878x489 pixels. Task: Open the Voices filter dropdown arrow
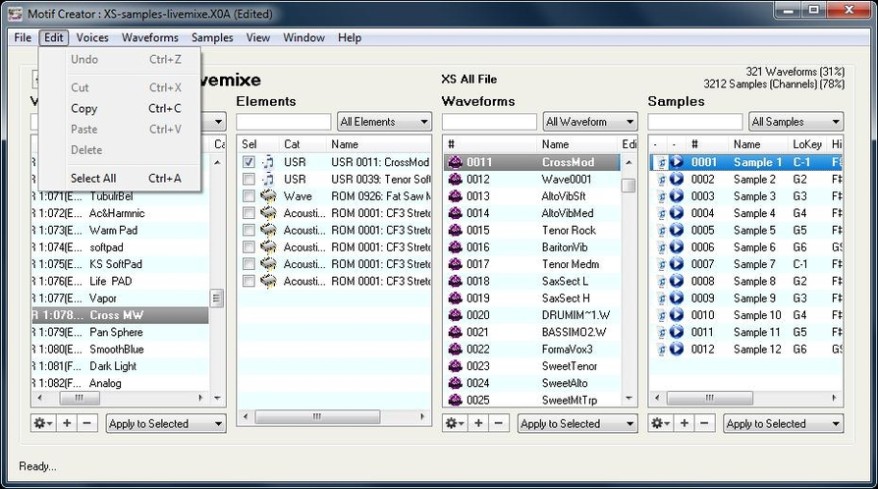pos(218,122)
